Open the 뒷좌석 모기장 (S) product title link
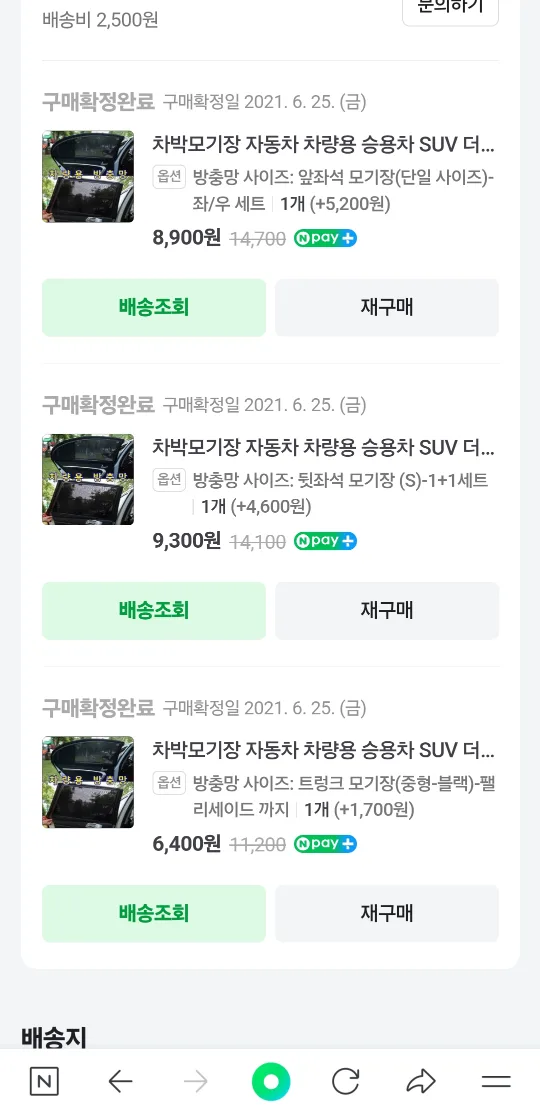The width and height of the screenshot is (540, 1114). (323, 448)
